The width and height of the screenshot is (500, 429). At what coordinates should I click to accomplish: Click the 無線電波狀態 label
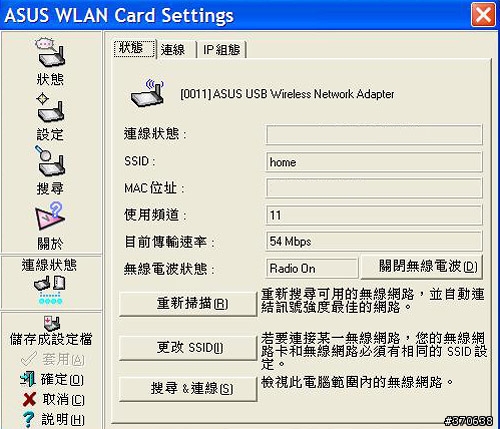coord(169,269)
